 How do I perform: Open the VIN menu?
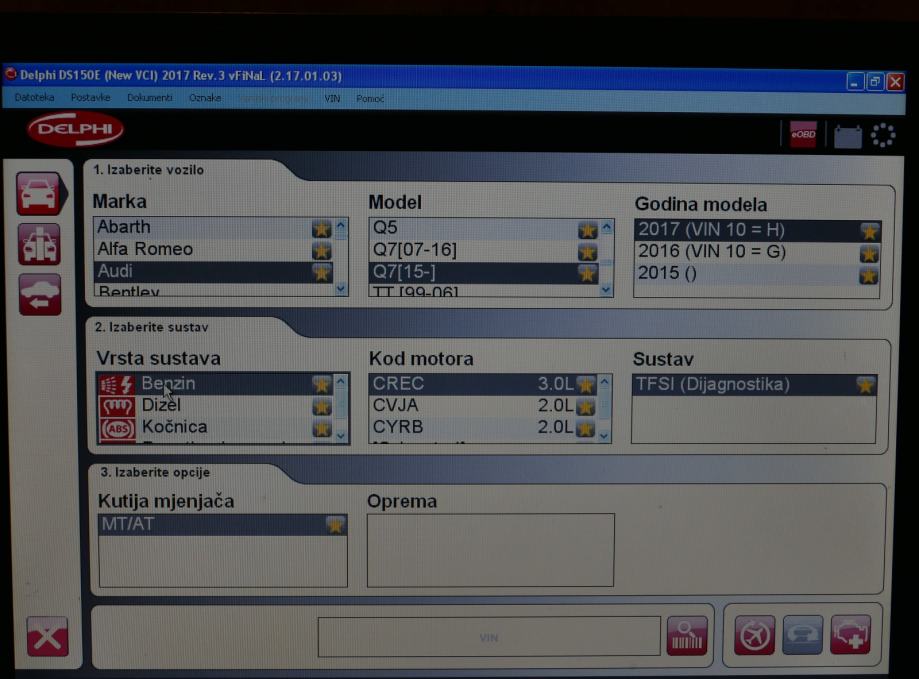[x=332, y=98]
